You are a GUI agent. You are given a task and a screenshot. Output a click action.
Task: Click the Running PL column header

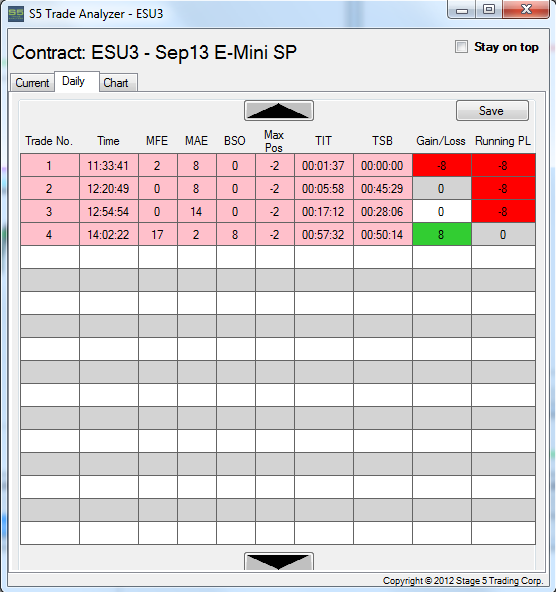click(503, 141)
